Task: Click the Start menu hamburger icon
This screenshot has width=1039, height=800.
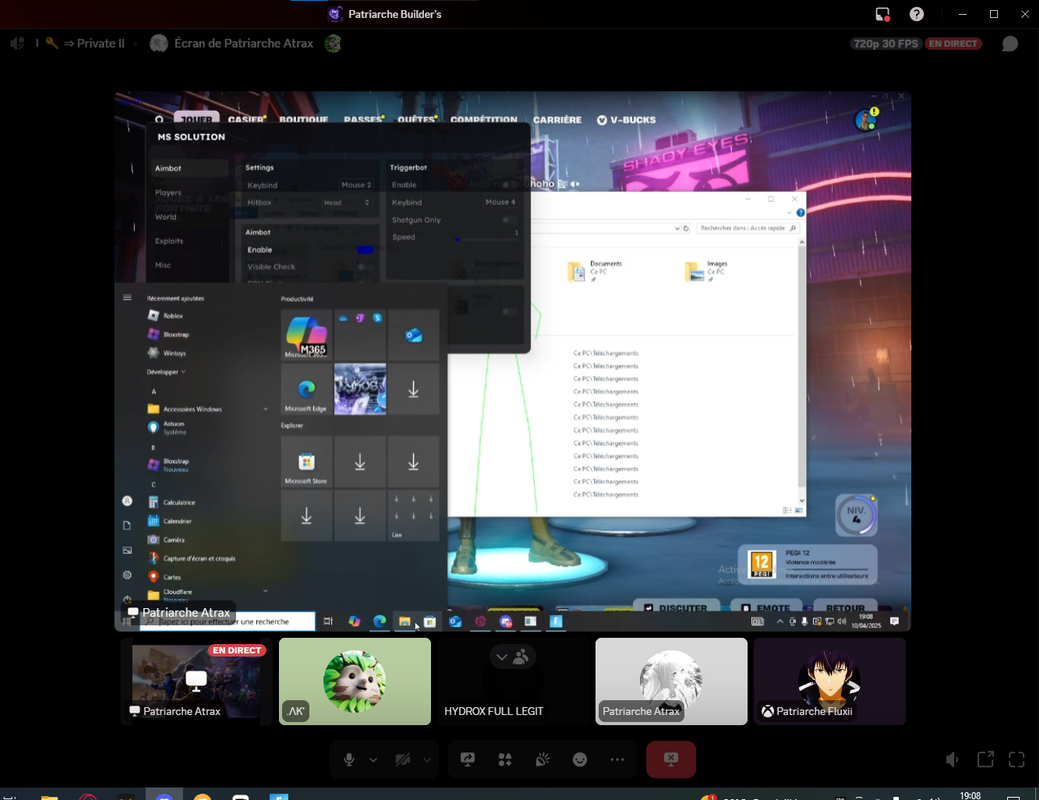Action: point(127,298)
